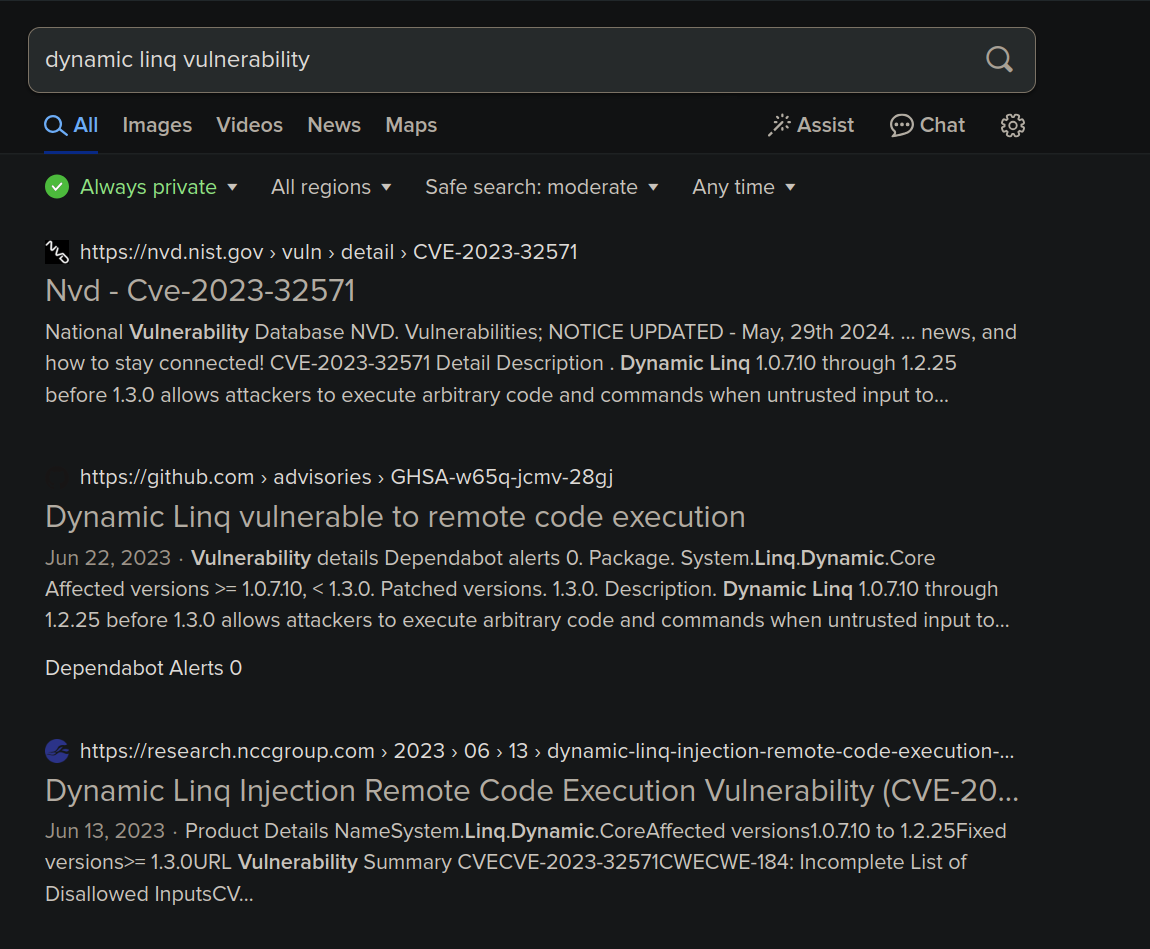This screenshot has height=949, width=1150.
Task: Change Safe search moderate setting
Action: (x=541, y=187)
